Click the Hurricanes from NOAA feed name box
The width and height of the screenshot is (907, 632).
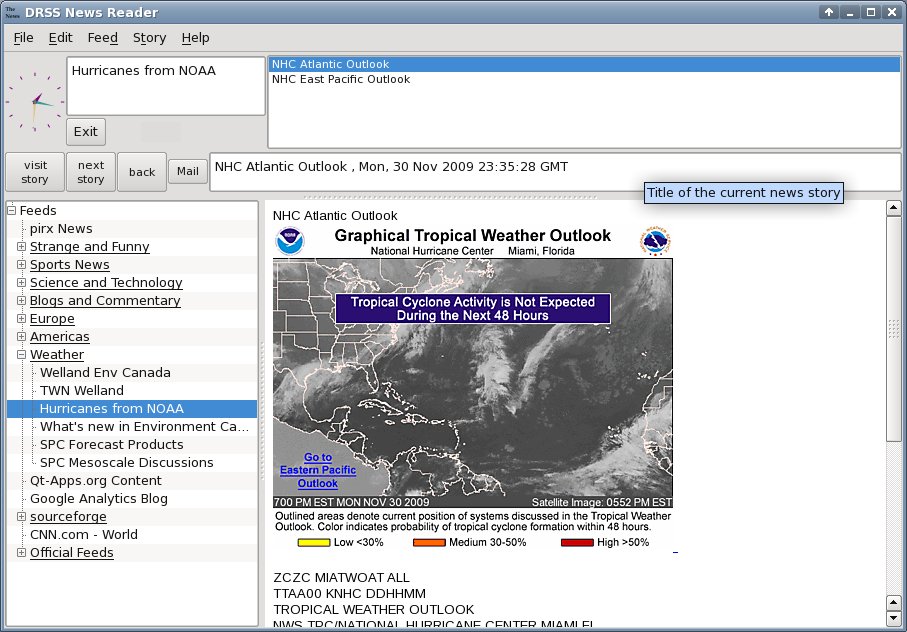(x=166, y=86)
